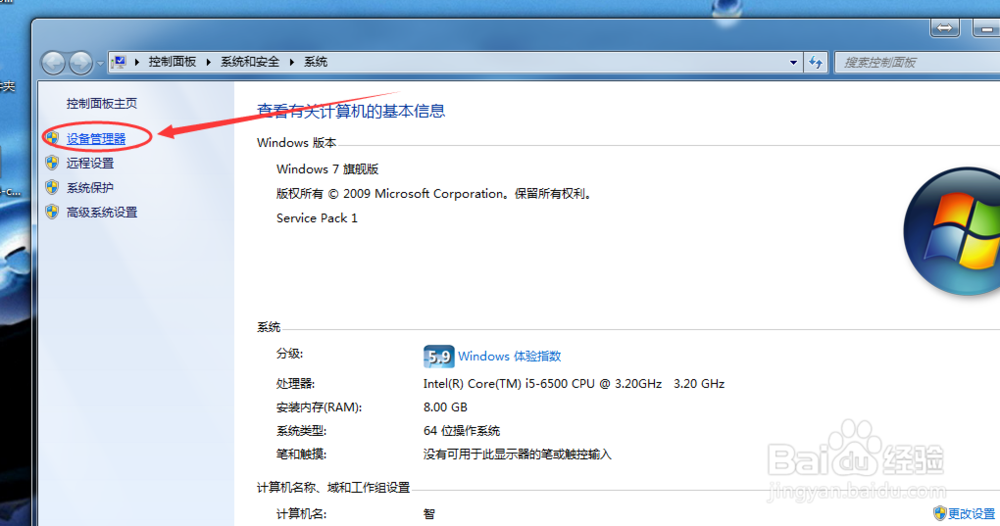Click the 计算机名 value 智

429,514
